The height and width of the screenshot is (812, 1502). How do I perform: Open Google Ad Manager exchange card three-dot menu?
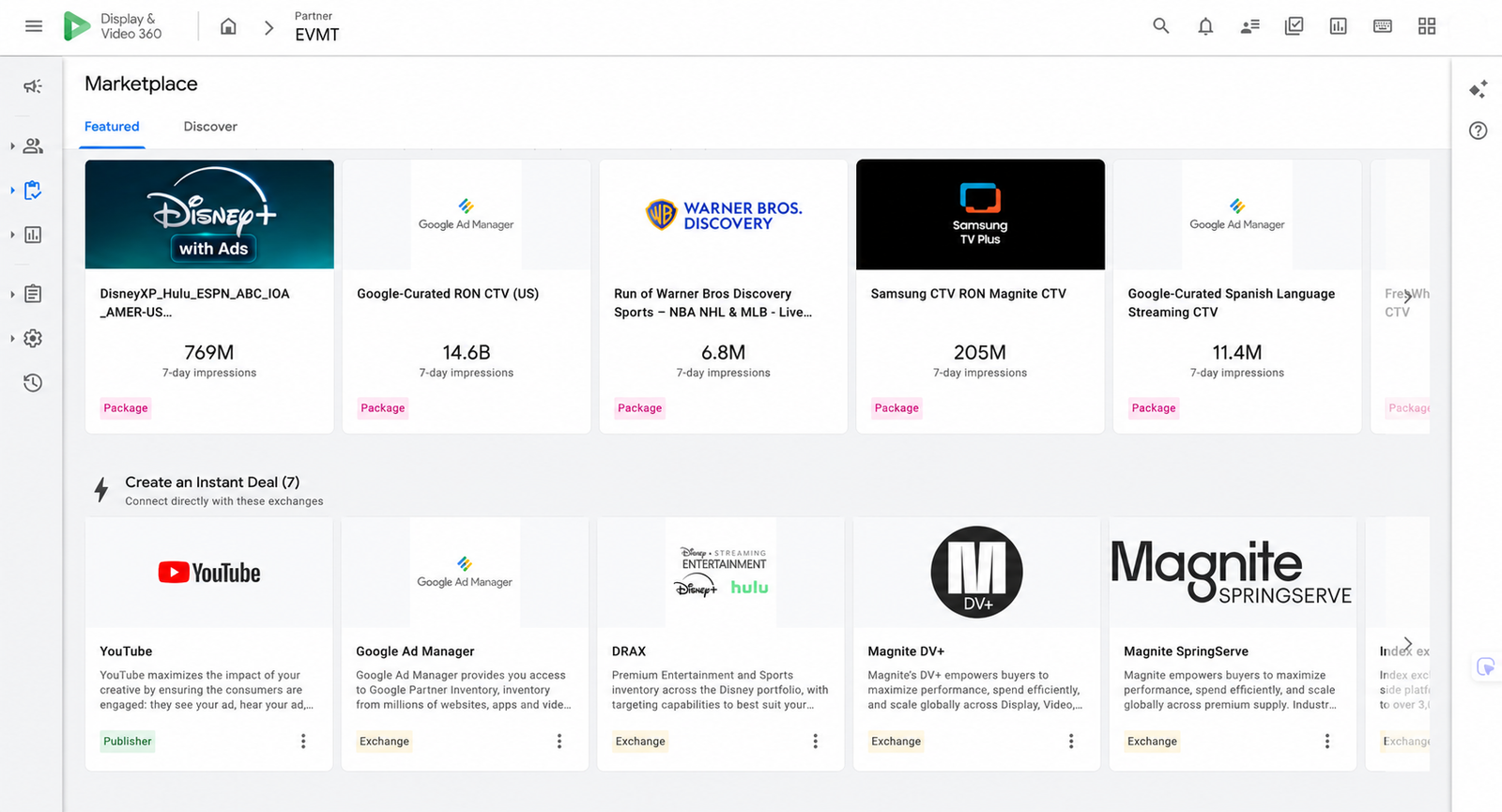pyautogui.click(x=559, y=742)
